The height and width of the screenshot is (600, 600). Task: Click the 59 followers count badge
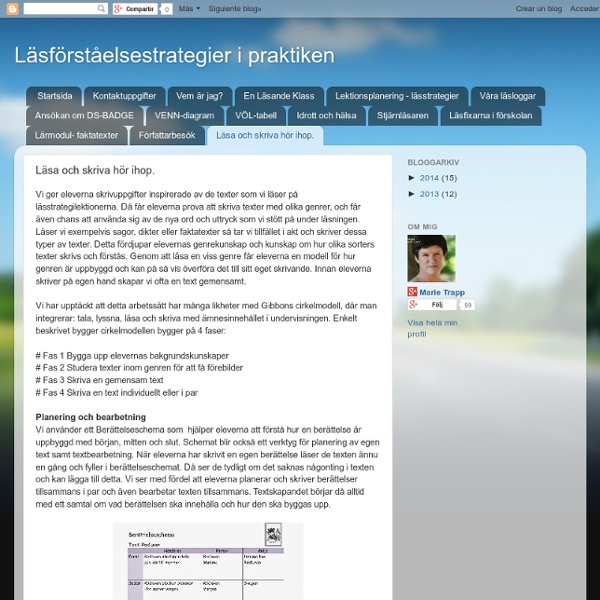click(467, 305)
